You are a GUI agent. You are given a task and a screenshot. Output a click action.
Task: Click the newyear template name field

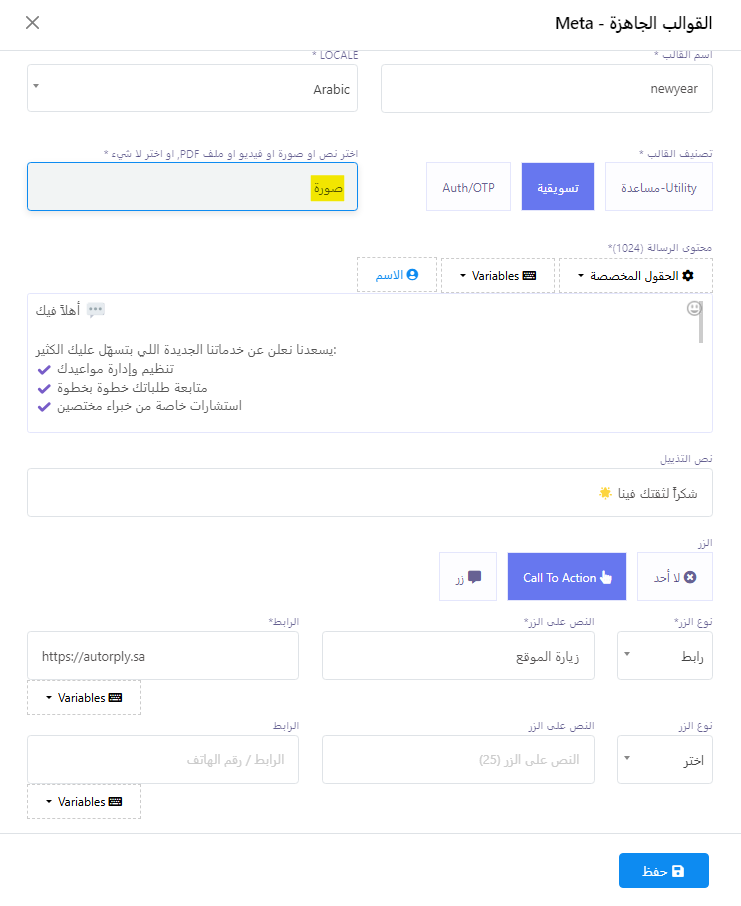click(547, 88)
